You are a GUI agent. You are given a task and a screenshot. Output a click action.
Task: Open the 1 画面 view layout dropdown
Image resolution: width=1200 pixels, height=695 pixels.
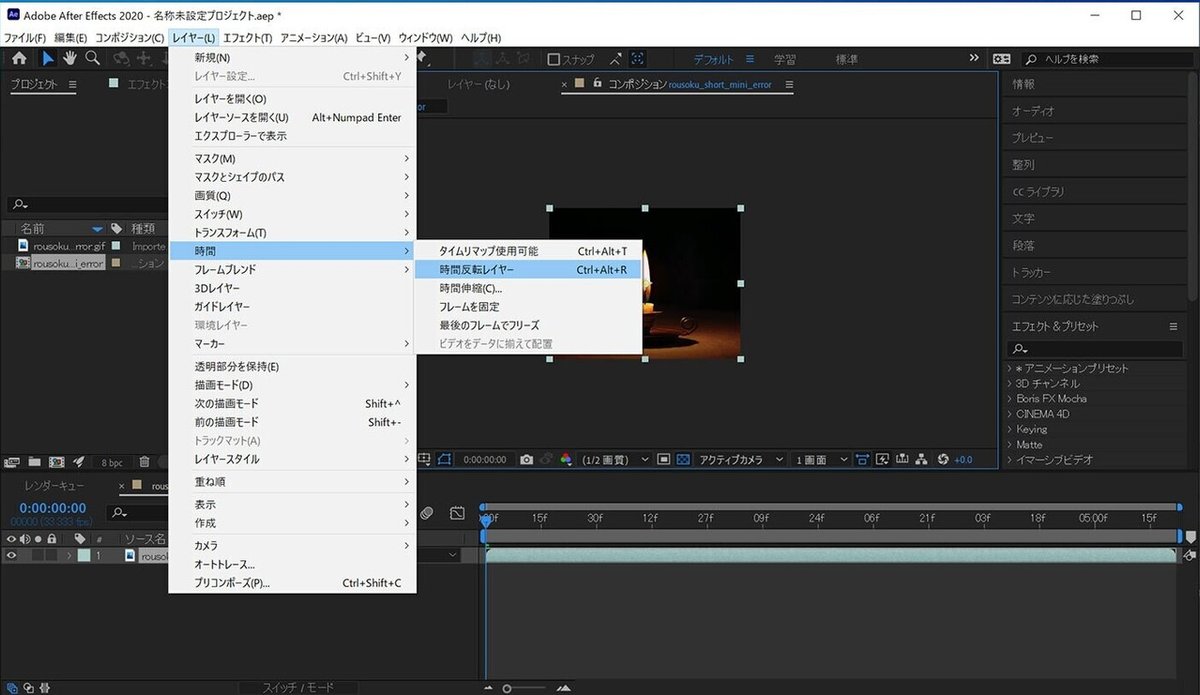[822, 459]
